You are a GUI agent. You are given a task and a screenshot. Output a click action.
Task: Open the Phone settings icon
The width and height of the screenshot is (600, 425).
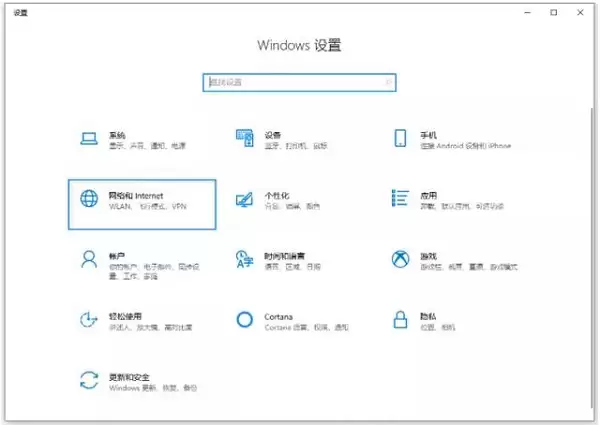[x=400, y=138]
